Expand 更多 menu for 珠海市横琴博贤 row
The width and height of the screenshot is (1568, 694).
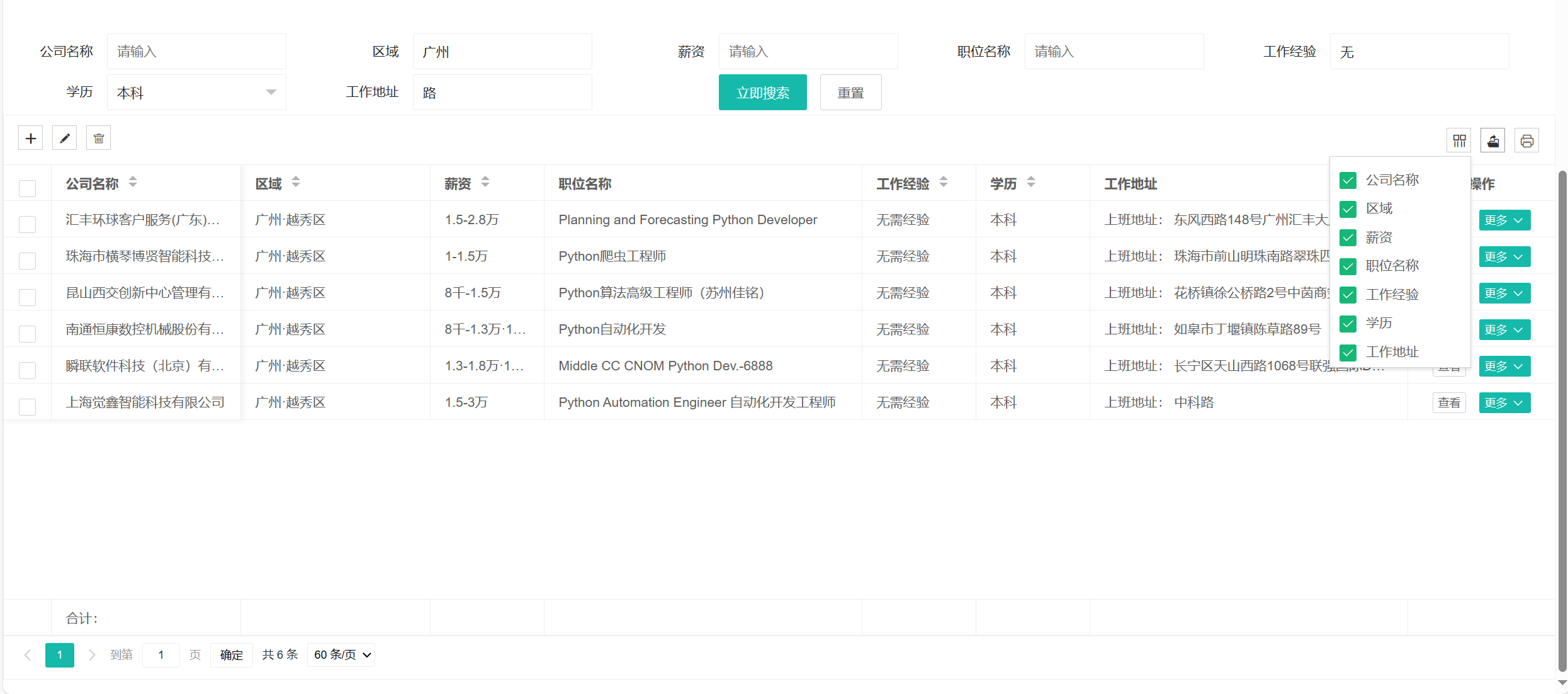pyautogui.click(x=1504, y=257)
